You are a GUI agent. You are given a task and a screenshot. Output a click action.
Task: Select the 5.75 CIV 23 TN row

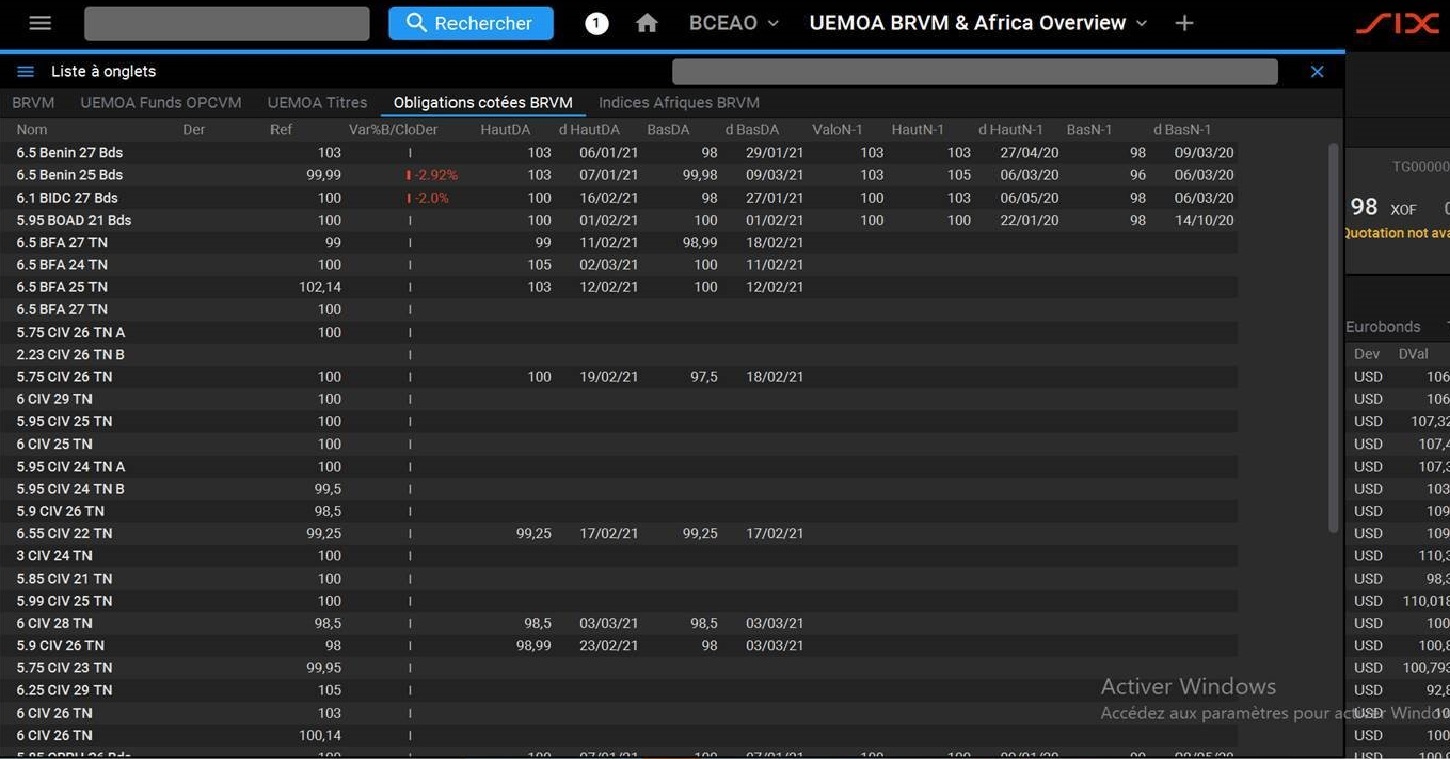click(619, 668)
